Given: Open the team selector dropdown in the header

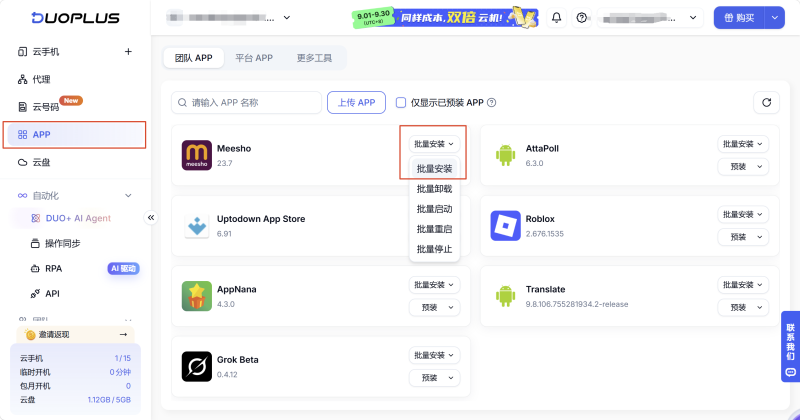Looking at the screenshot, I should (229, 18).
